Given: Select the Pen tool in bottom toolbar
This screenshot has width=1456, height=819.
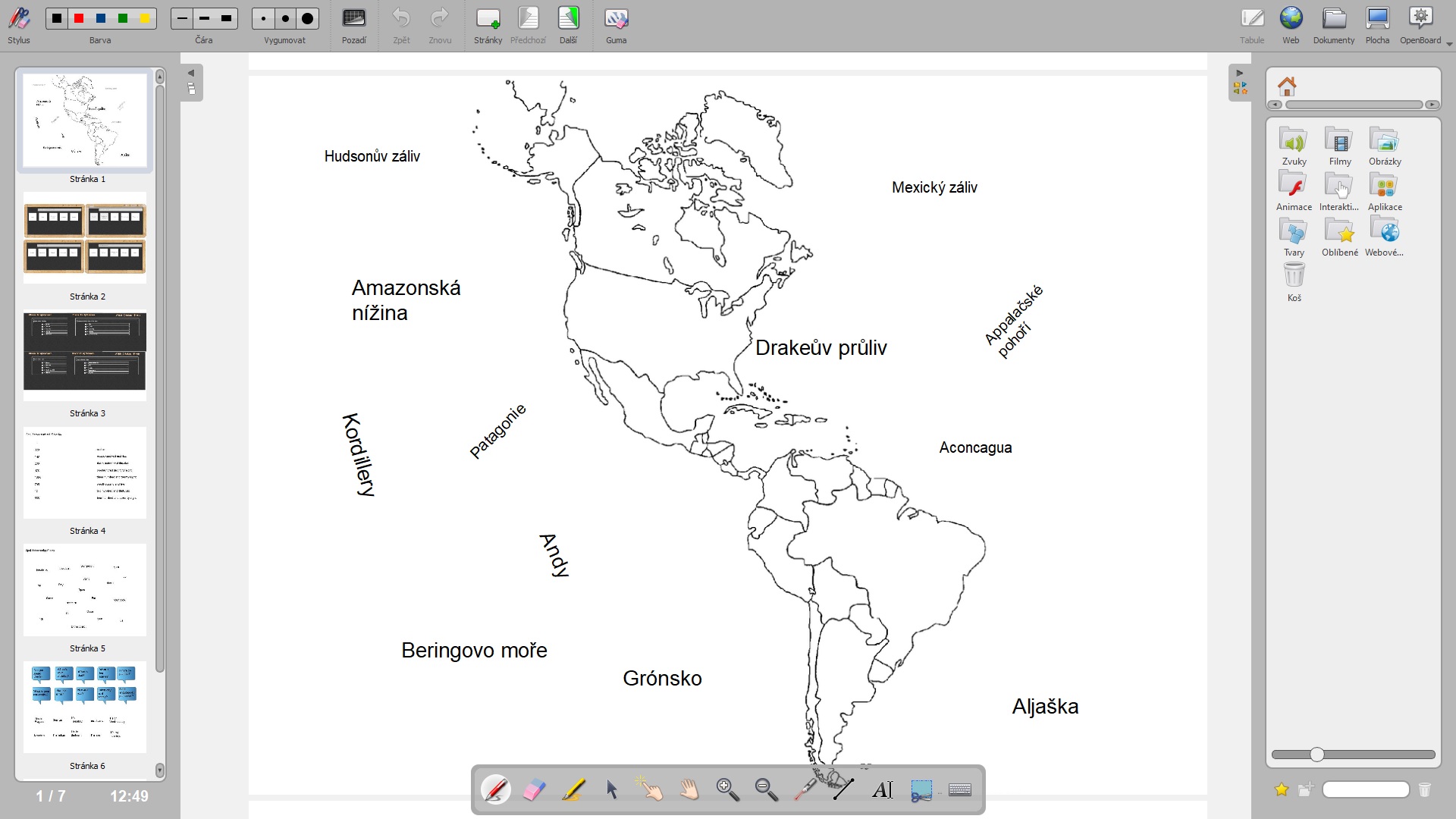Looking at the screenshot, I should tap(497, 790).
